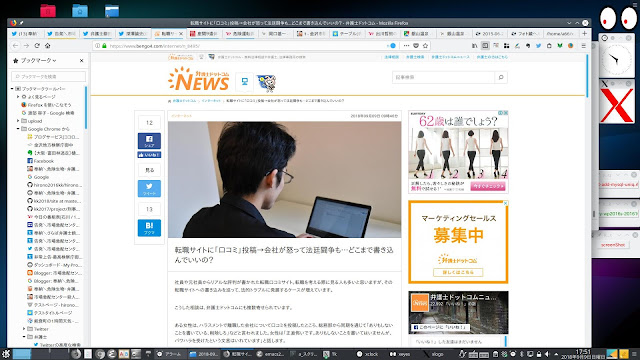Click 詳しくはこちら button in recruitment banner
Viewport: 640px width, 360px height.
tap(458, 272)
